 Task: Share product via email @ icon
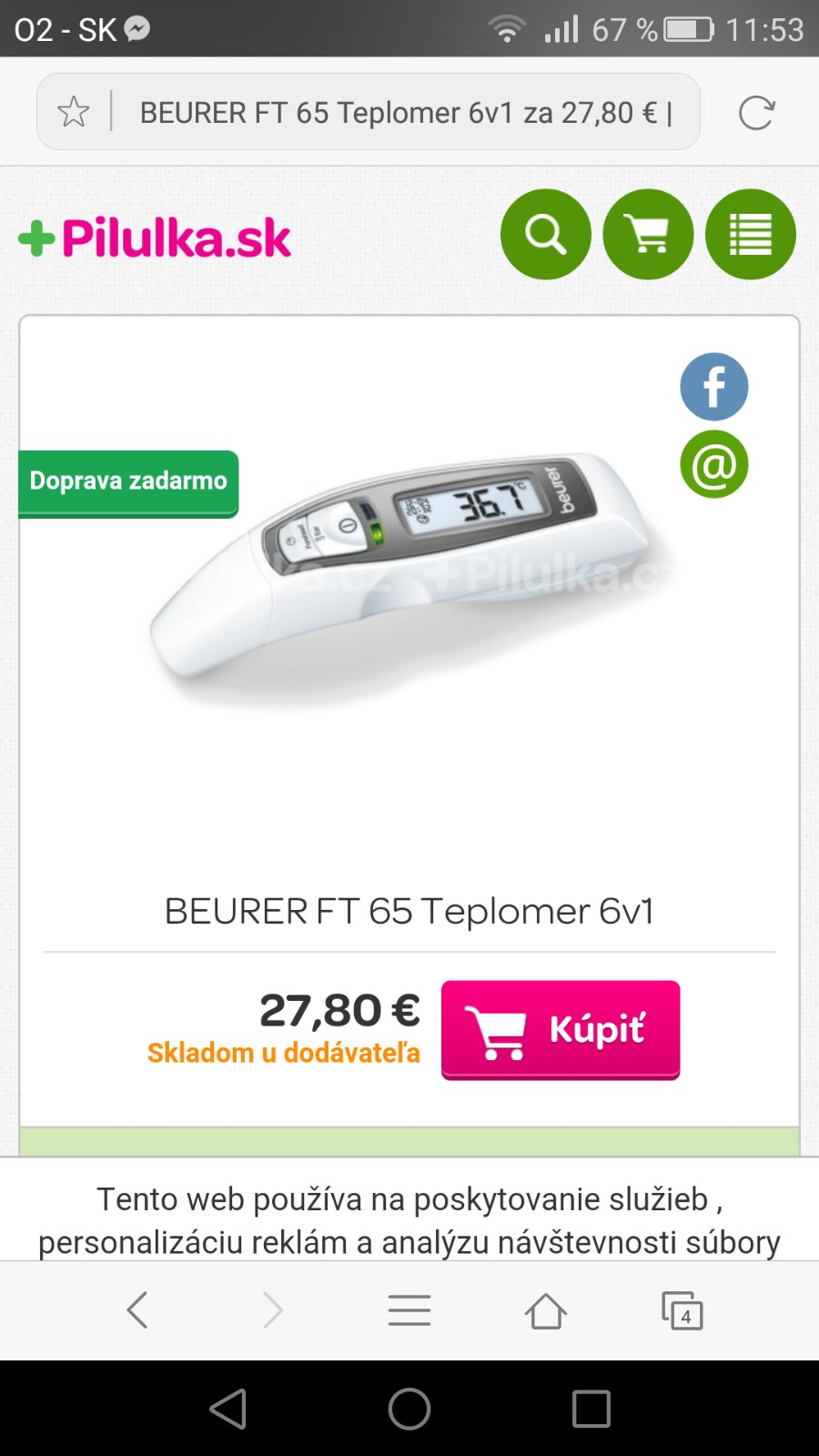click(714, 464)
